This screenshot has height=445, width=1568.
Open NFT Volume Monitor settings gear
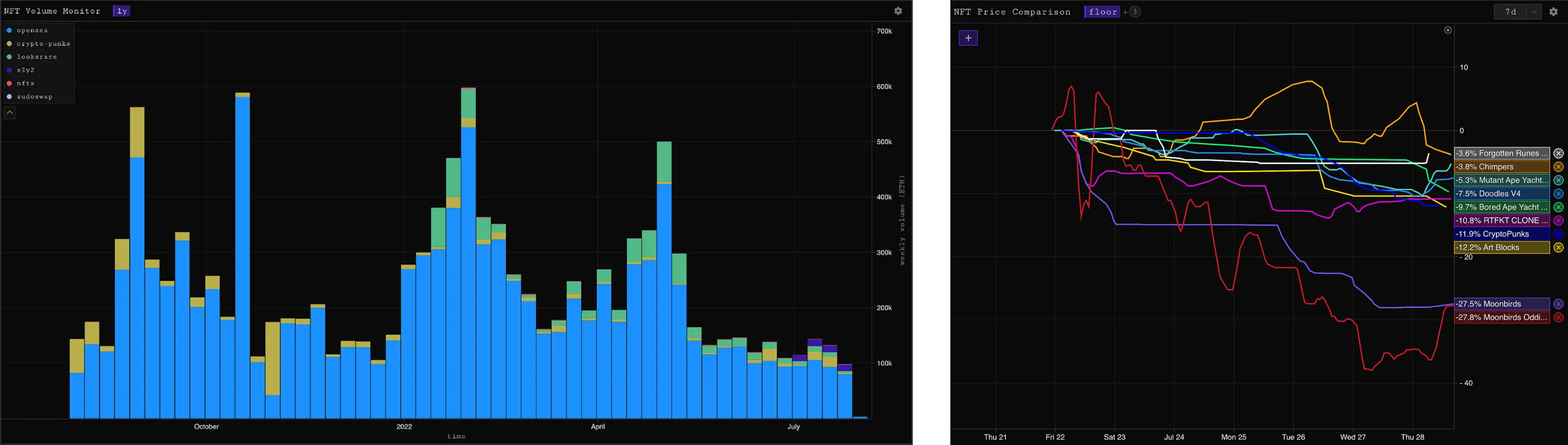tap(898, 11)
